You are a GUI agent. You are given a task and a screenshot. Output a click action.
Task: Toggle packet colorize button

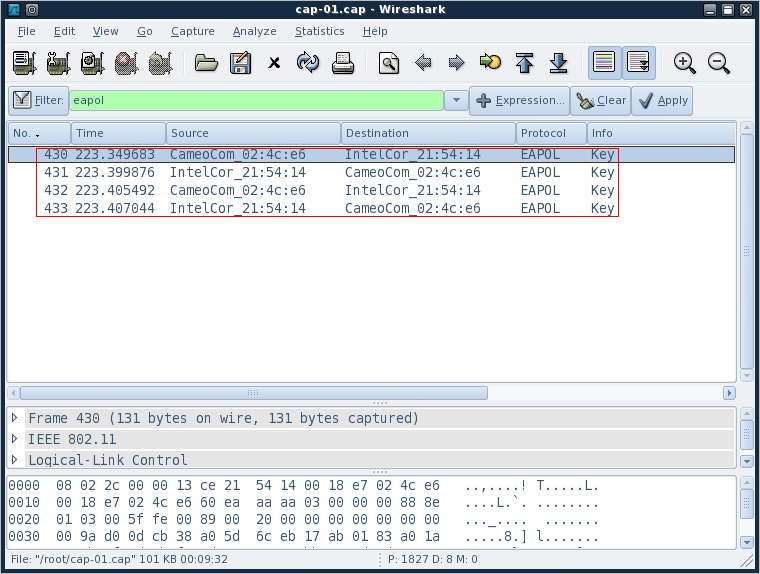coord(604,63)
